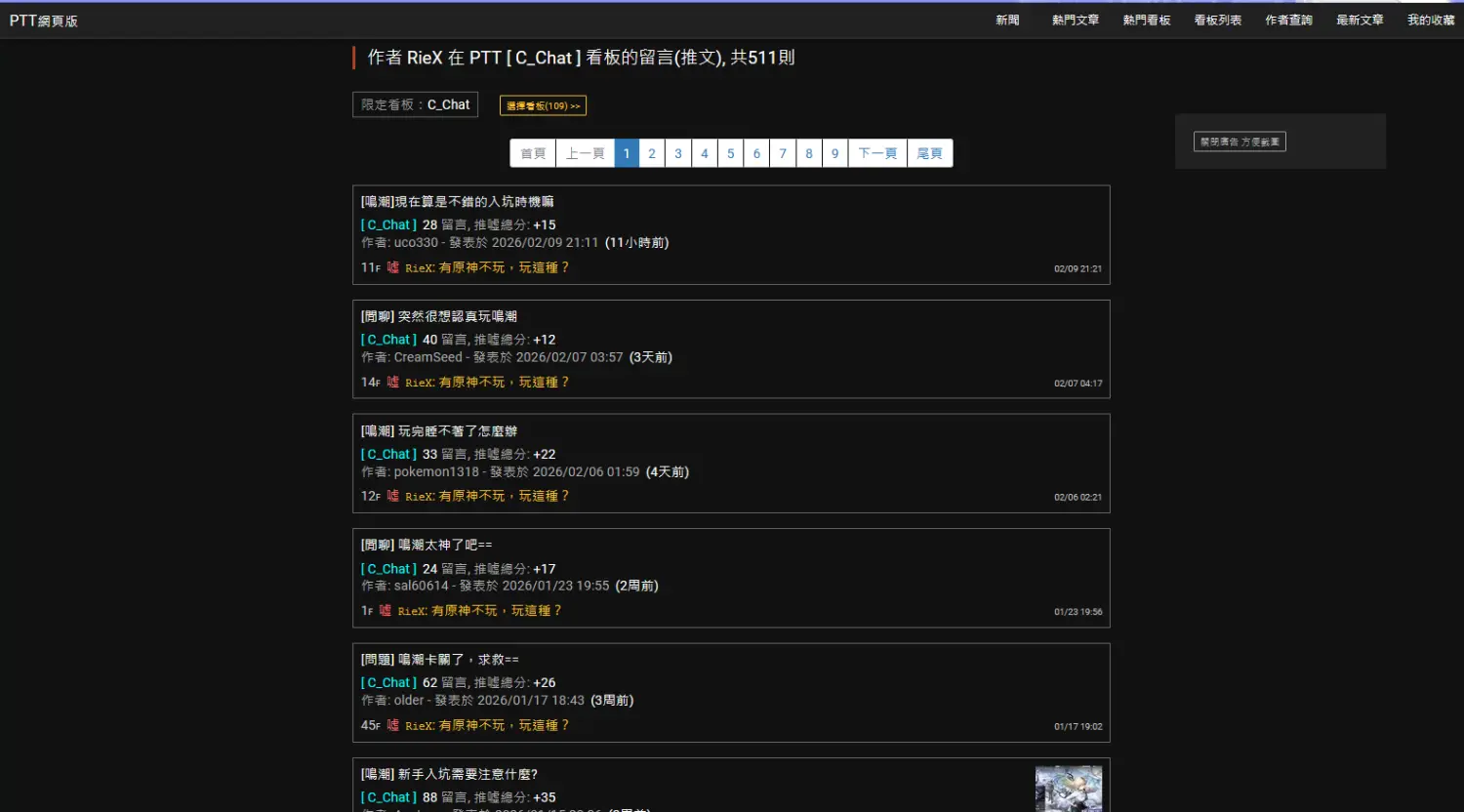Go to 我的收藏 in the top bar

tap(1430, 20)
